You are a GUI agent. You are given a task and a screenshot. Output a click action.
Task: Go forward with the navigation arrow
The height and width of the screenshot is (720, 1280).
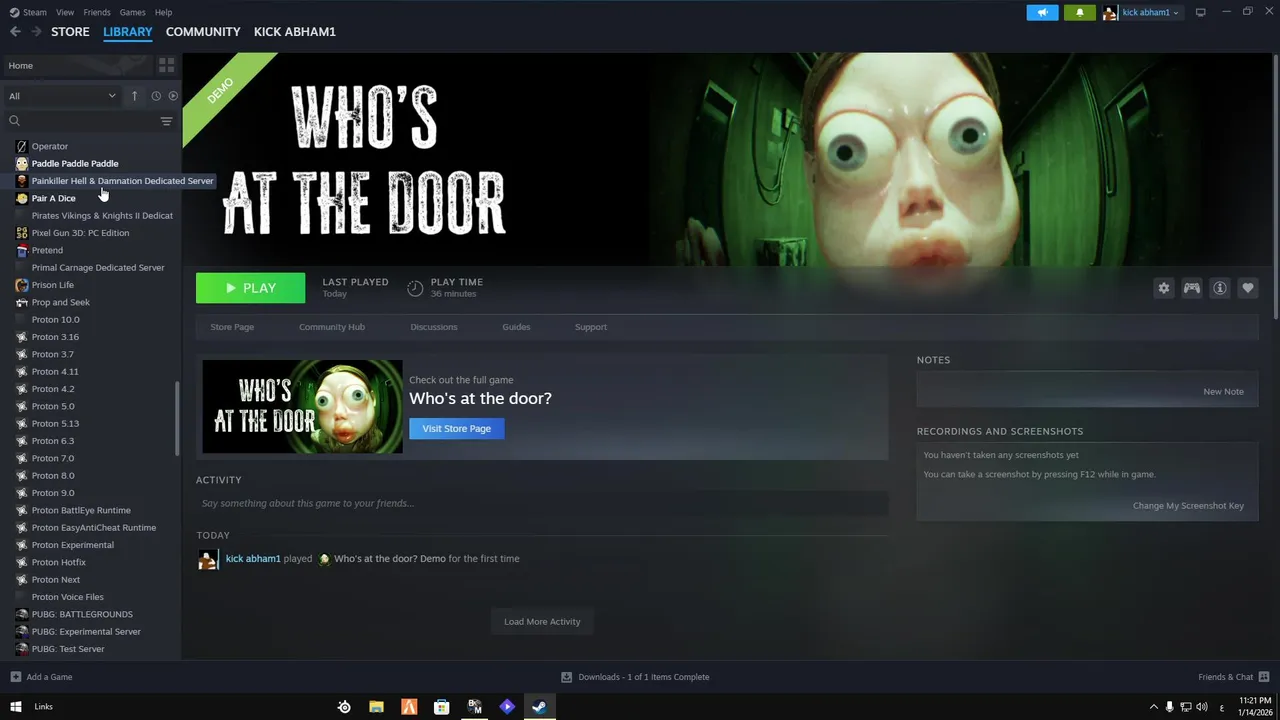click(36, 32)
